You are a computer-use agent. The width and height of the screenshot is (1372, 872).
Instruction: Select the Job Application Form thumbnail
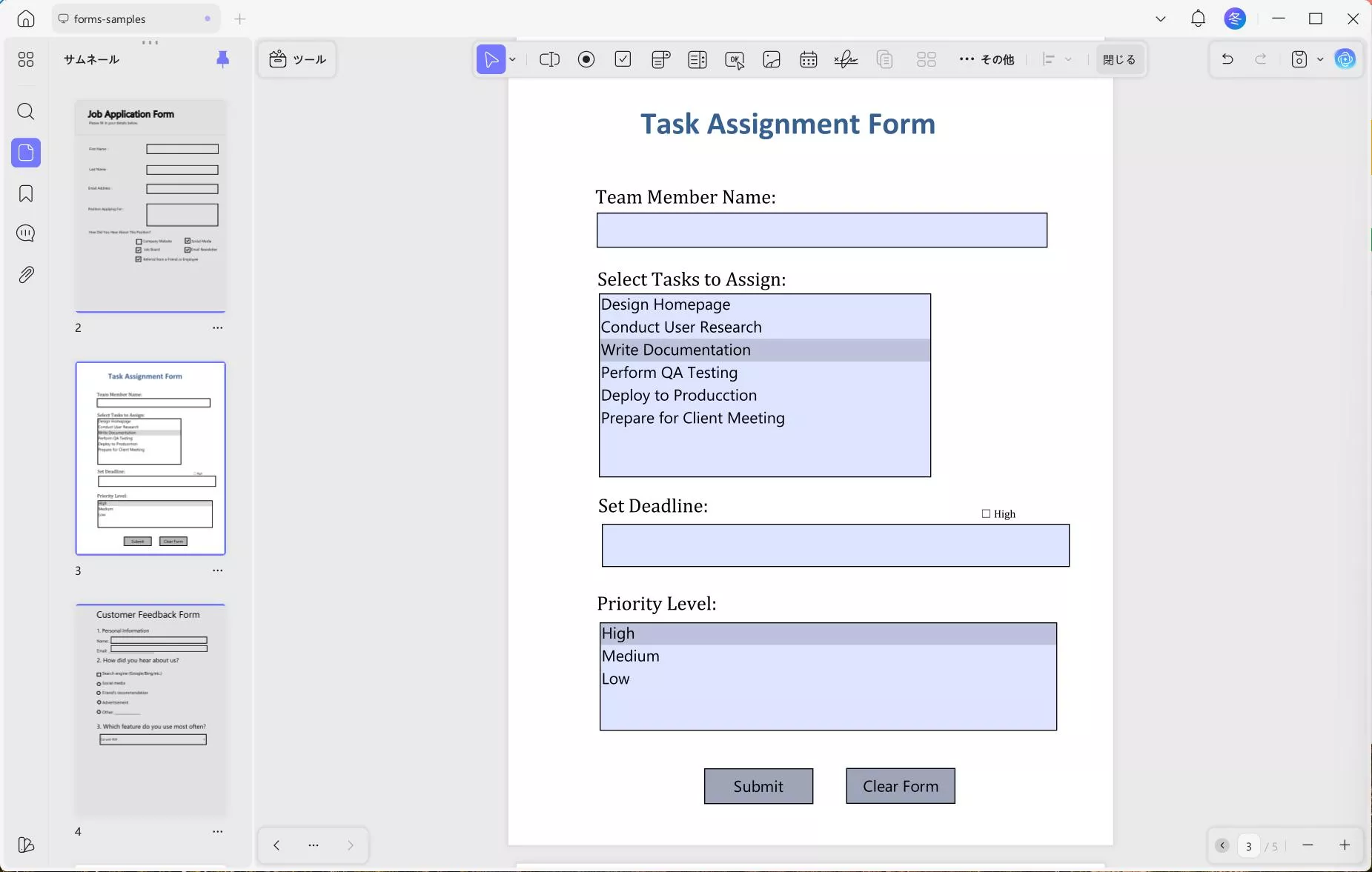150,205
